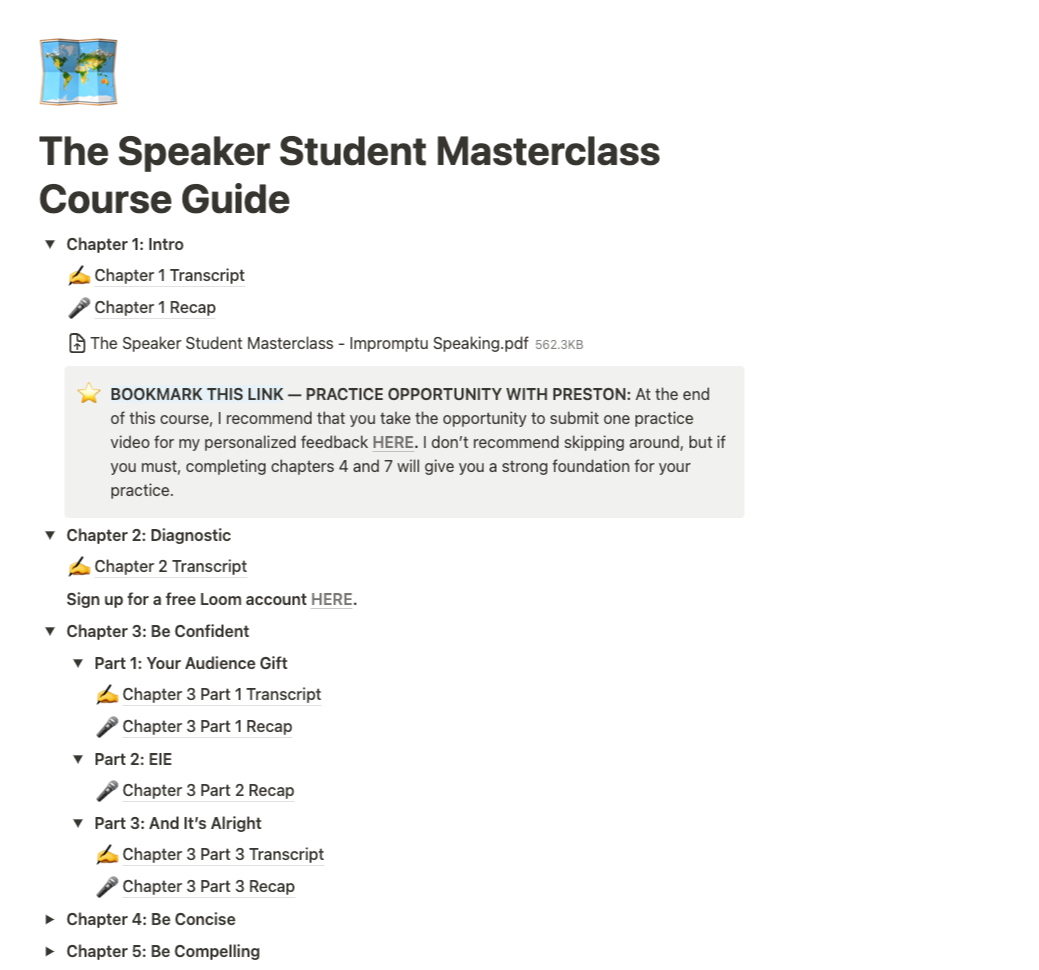Open the Impromptu Speaking PDF file
The width and height of the screenshot is (1039, 970).
309,344
